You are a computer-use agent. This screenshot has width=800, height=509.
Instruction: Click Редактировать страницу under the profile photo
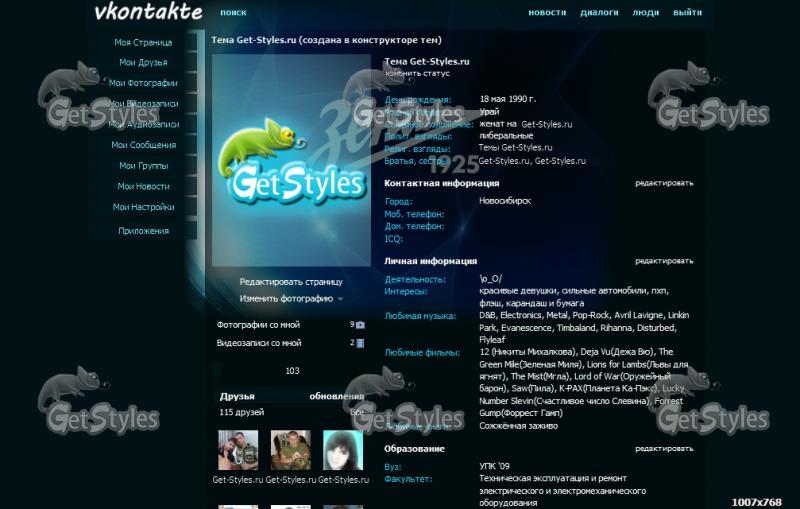(291, 282)
